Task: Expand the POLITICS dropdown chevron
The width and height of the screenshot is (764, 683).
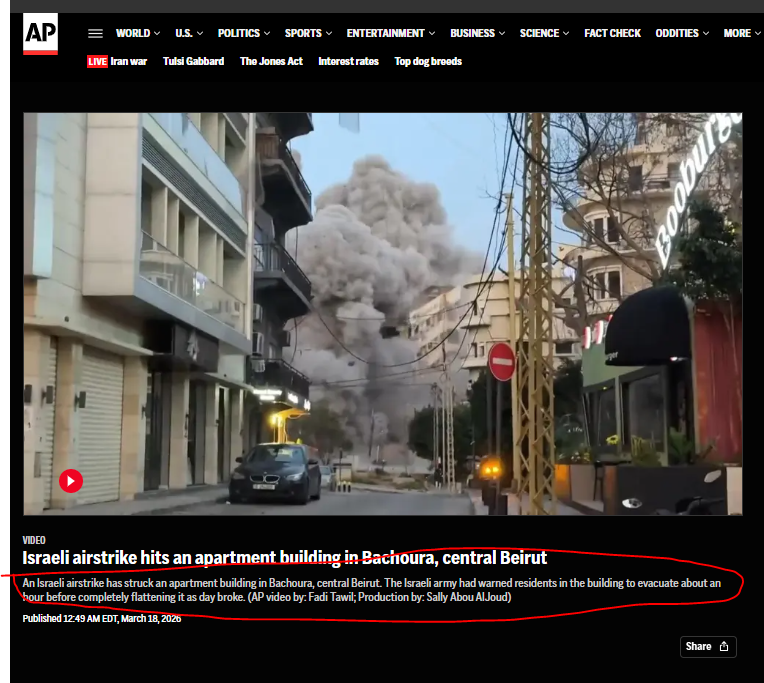Action: coord(267,34)
